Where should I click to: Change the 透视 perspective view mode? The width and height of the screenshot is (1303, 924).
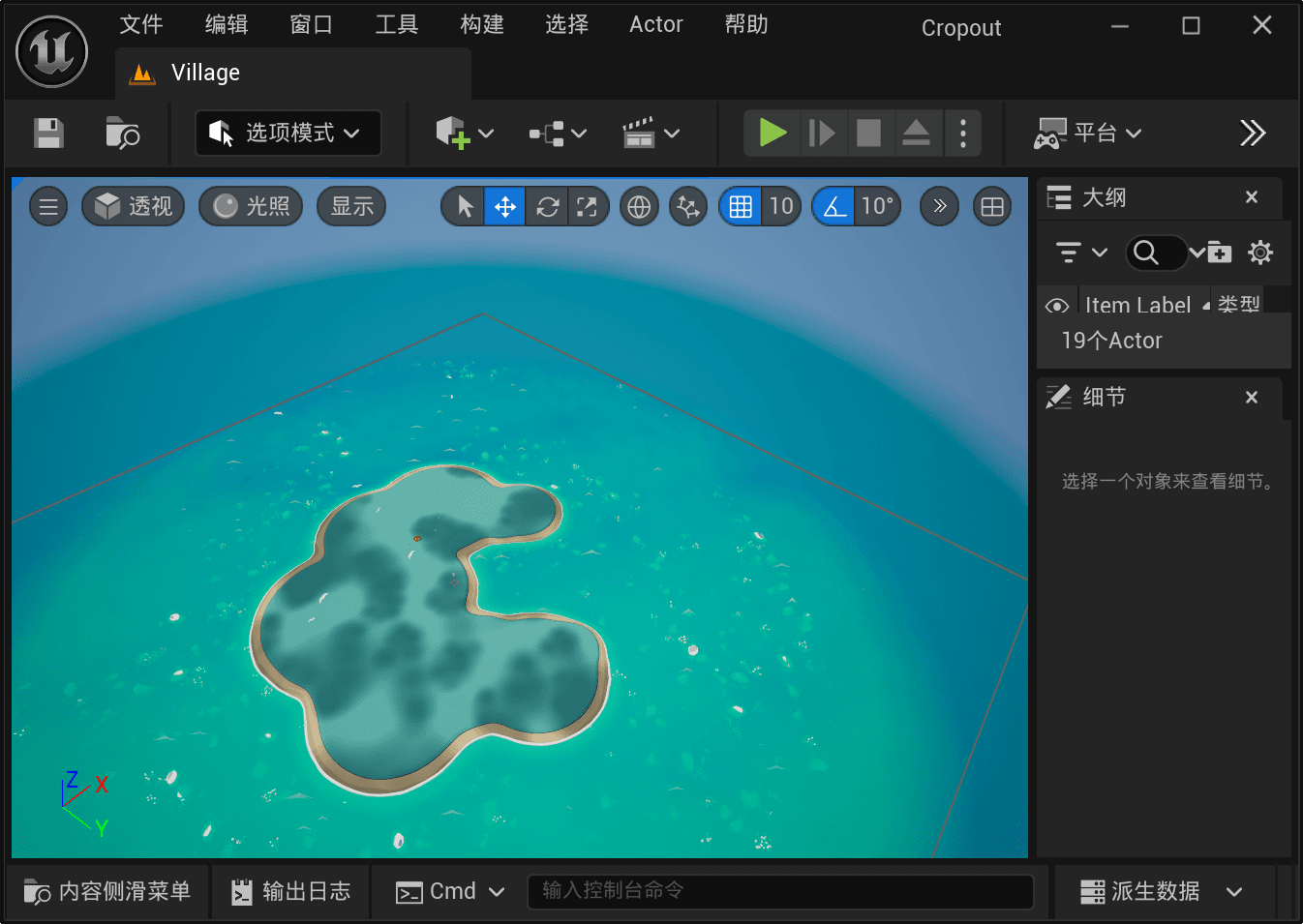(x=133, y=206)
